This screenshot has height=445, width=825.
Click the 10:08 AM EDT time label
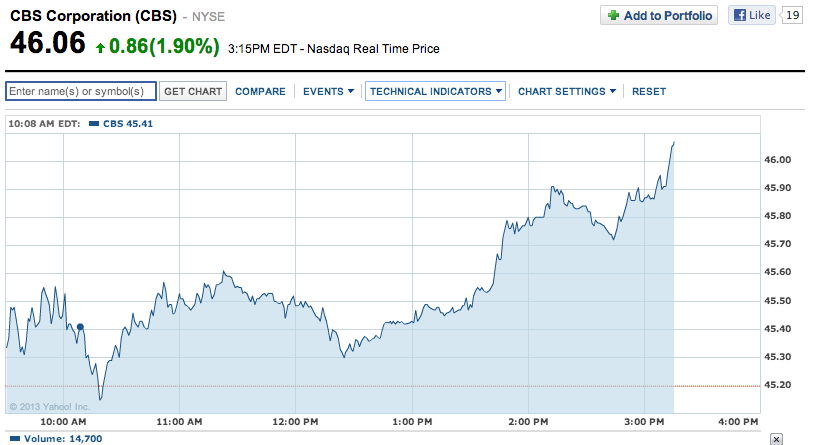tap(44, 124)
